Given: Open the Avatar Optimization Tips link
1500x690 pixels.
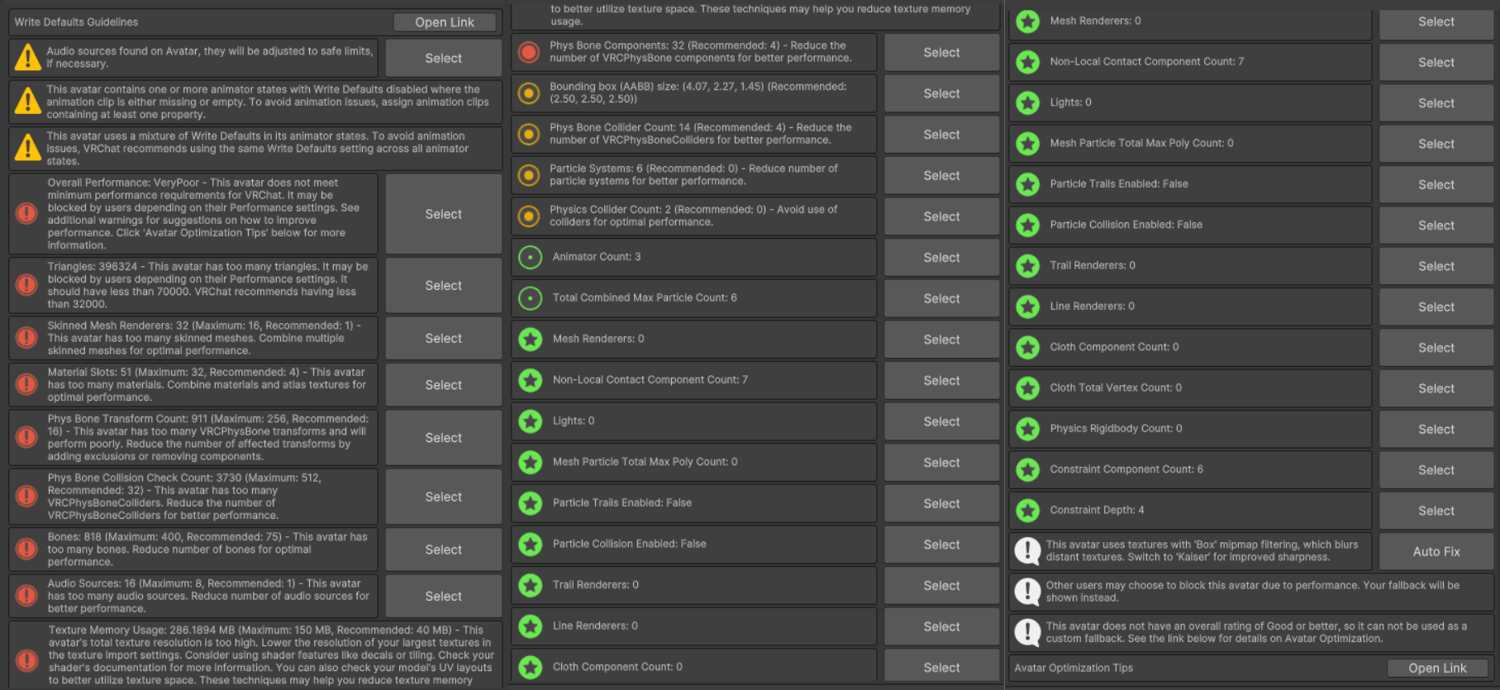Looking at the screenshot, I should [1437, 668].
